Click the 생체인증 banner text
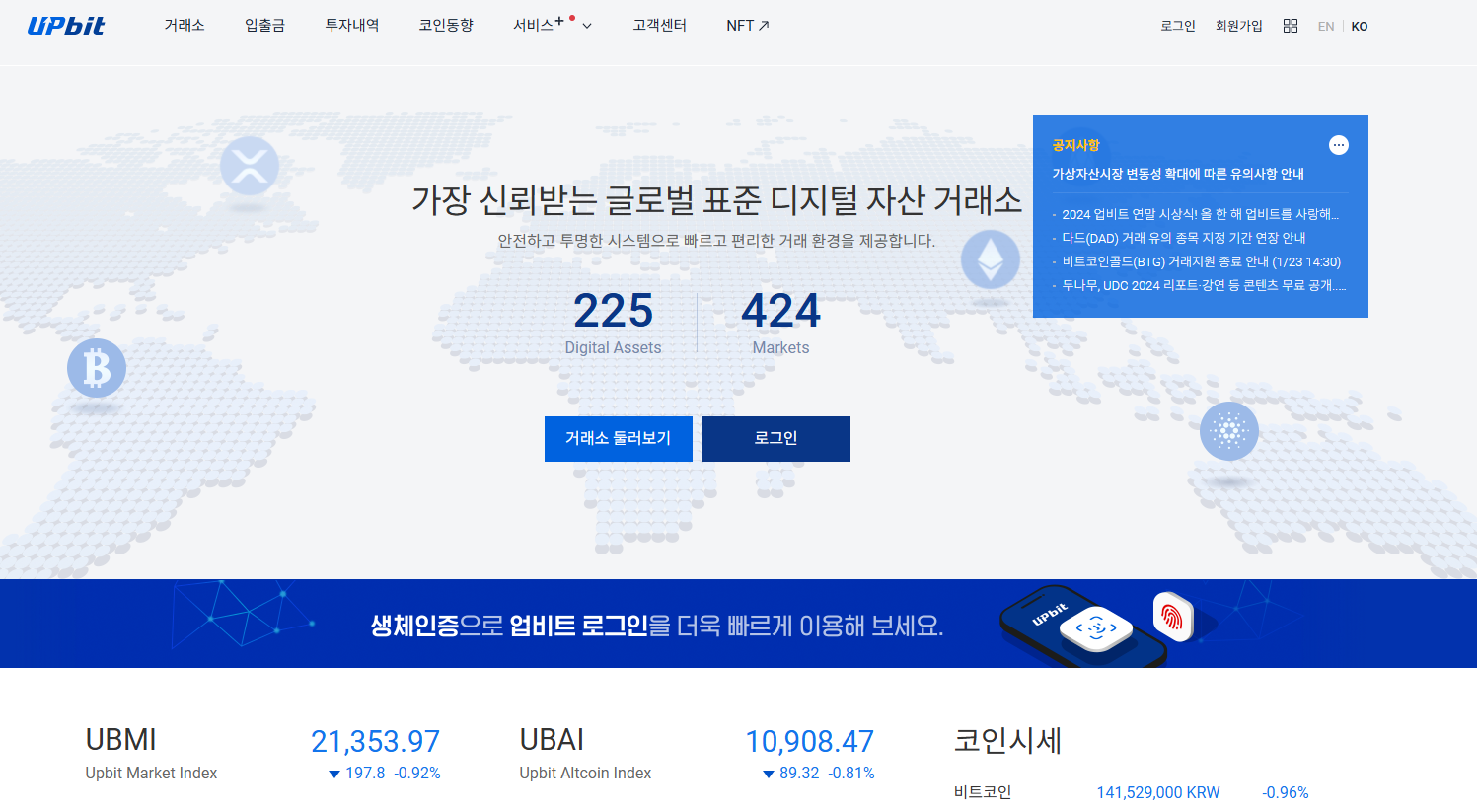The image size is (1477, 812). 657,626
